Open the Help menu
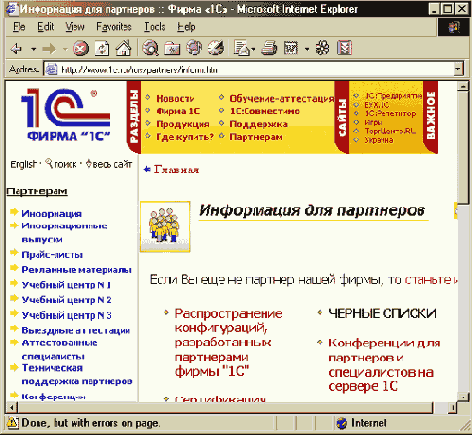 coord(186,27)
